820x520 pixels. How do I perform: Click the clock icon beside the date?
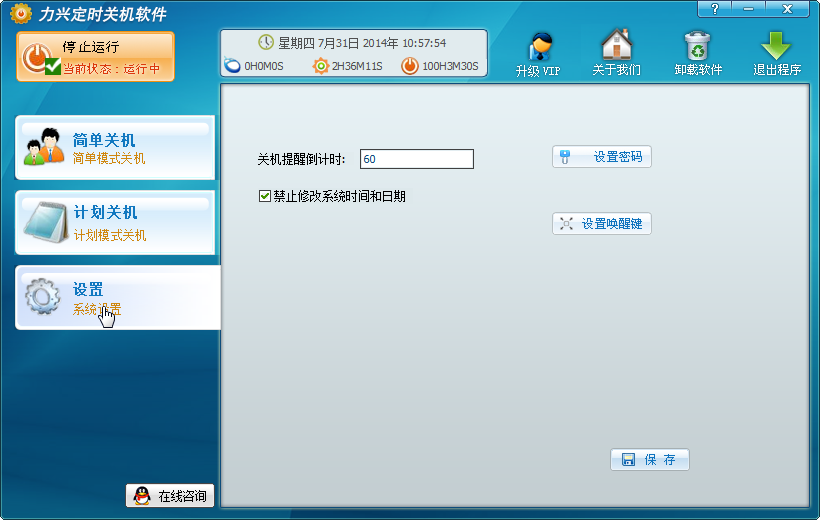[x=266, y=42]
